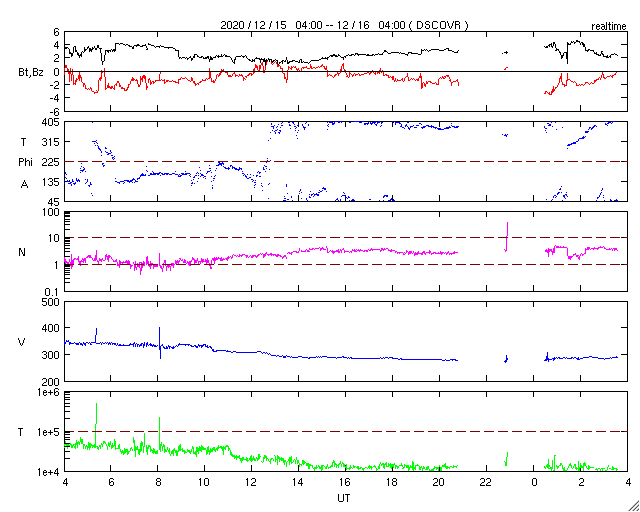Screen dimensions: 640x512
Task: Click the '22' hour tick on the UT axis
Action: pos(486,483)
